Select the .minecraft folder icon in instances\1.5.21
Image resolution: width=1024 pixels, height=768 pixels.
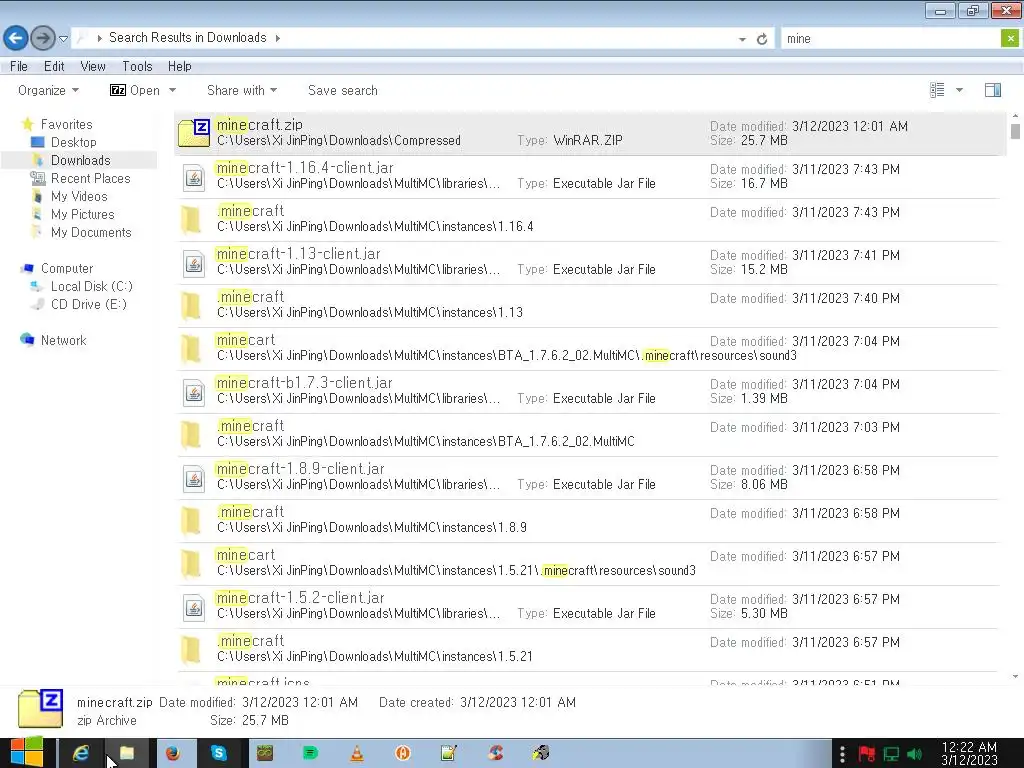(x=191, y=650)
